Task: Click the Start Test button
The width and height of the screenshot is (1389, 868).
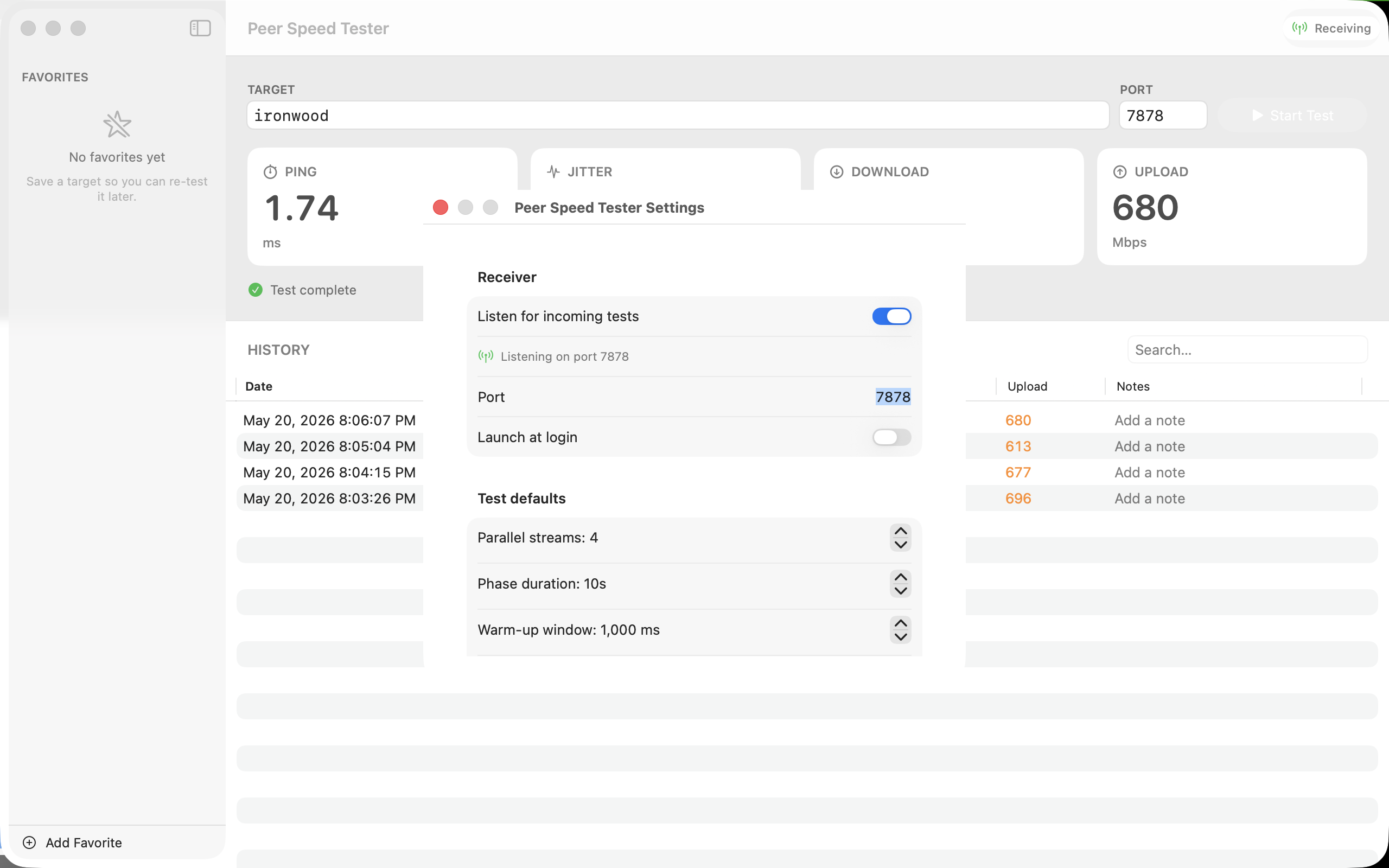Action: coord(1292,116)
